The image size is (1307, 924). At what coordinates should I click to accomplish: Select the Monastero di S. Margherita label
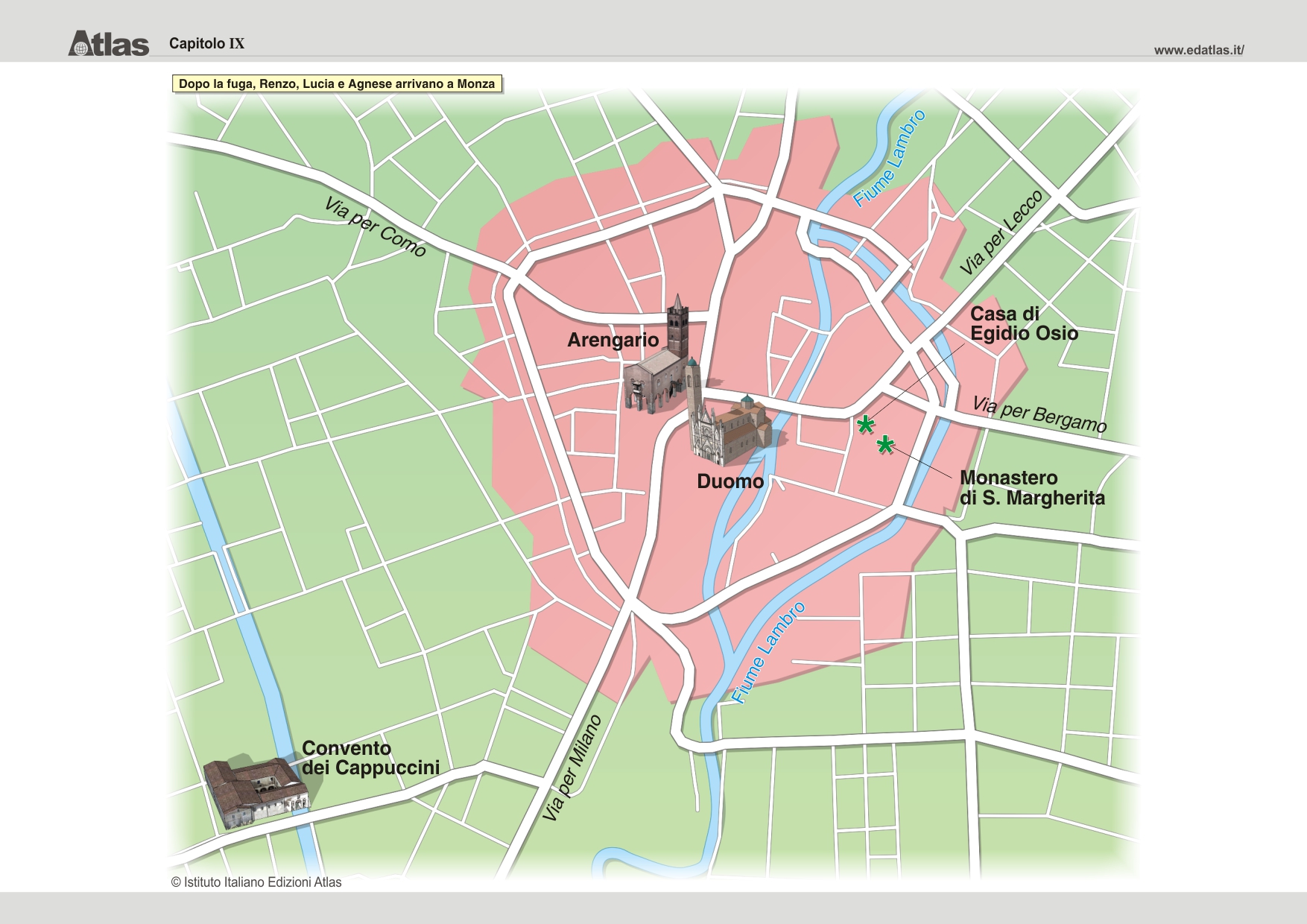[1031, 487]
